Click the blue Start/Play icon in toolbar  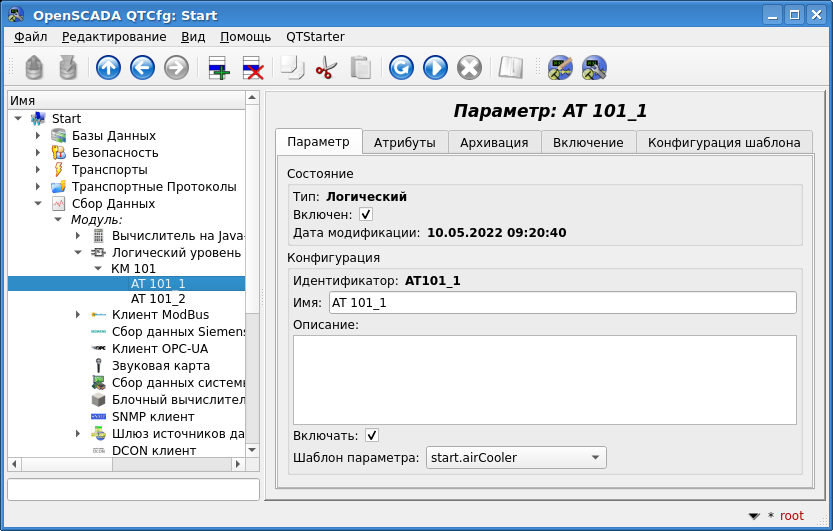(x=435, y=68)
